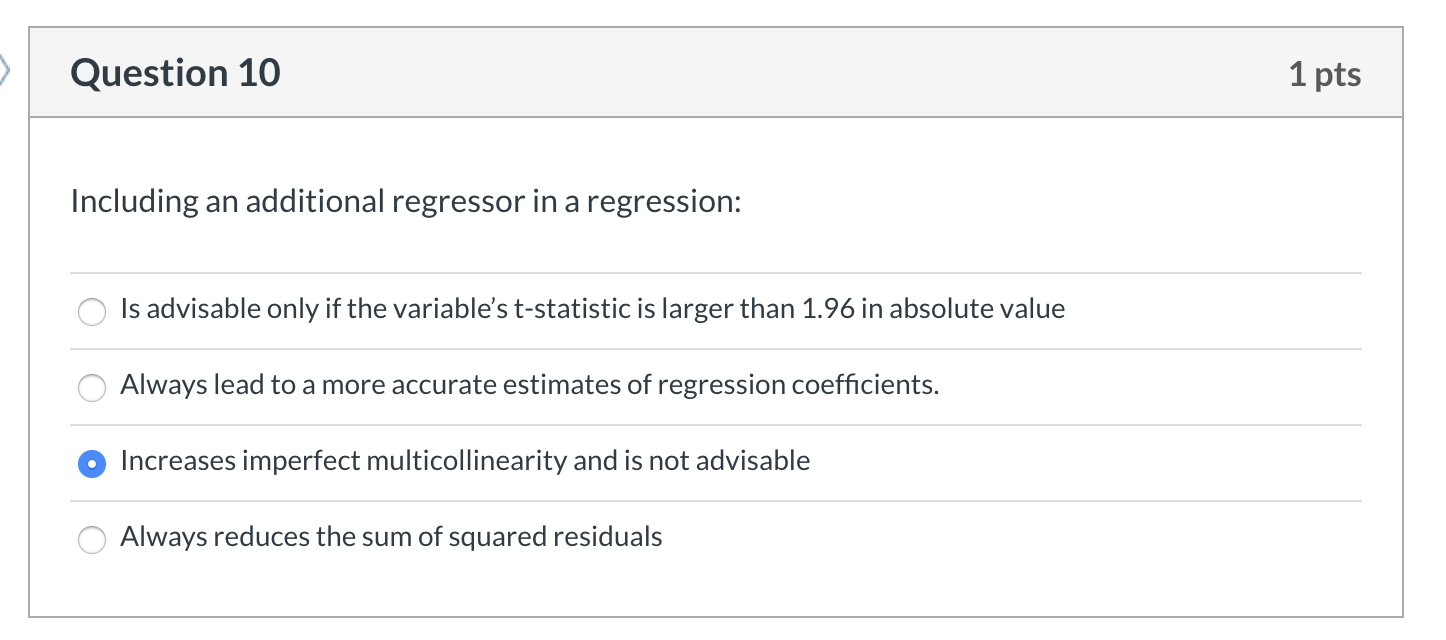Select 'Always reduces the sum of squared residuals'

tap(92, 540)
